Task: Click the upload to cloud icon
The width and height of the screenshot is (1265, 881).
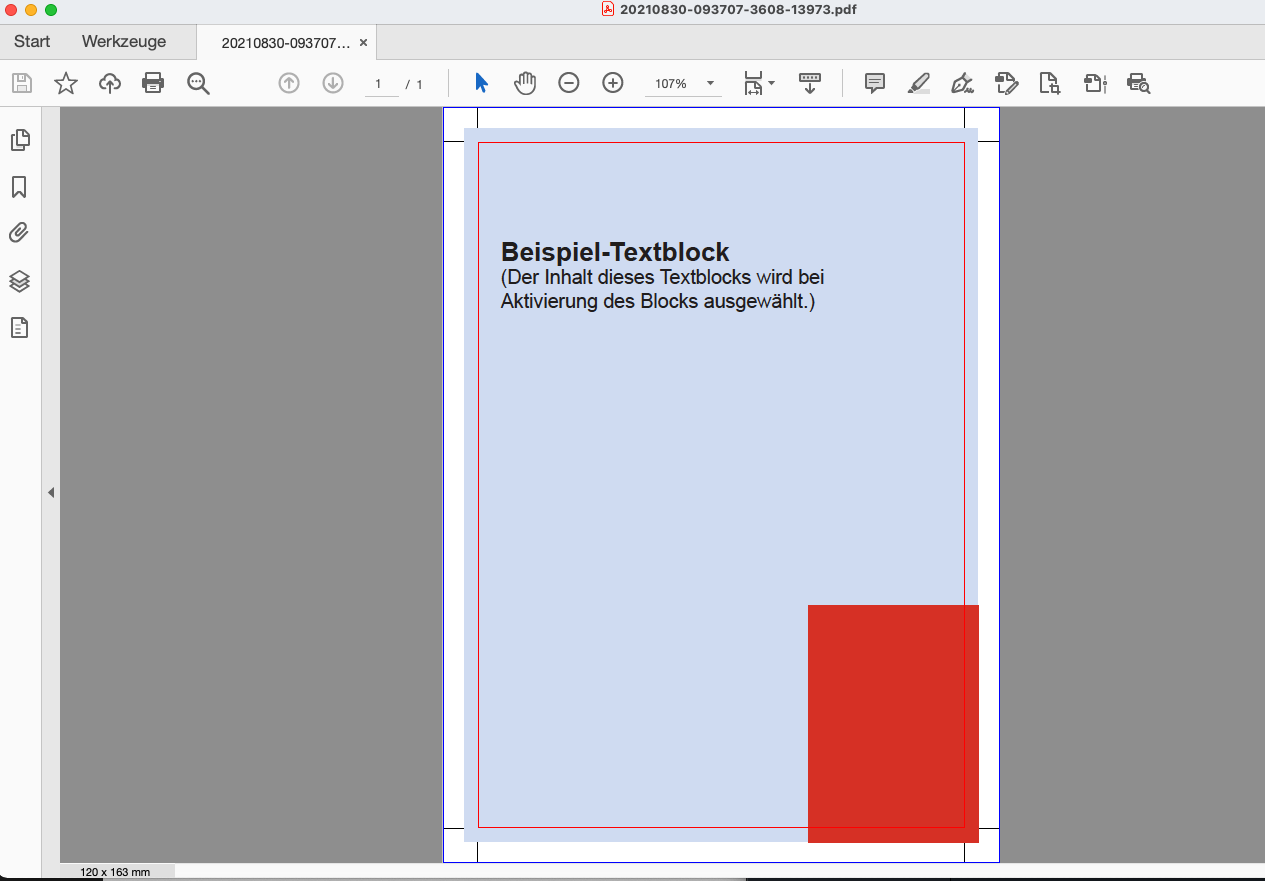Action: click(110, 84)
